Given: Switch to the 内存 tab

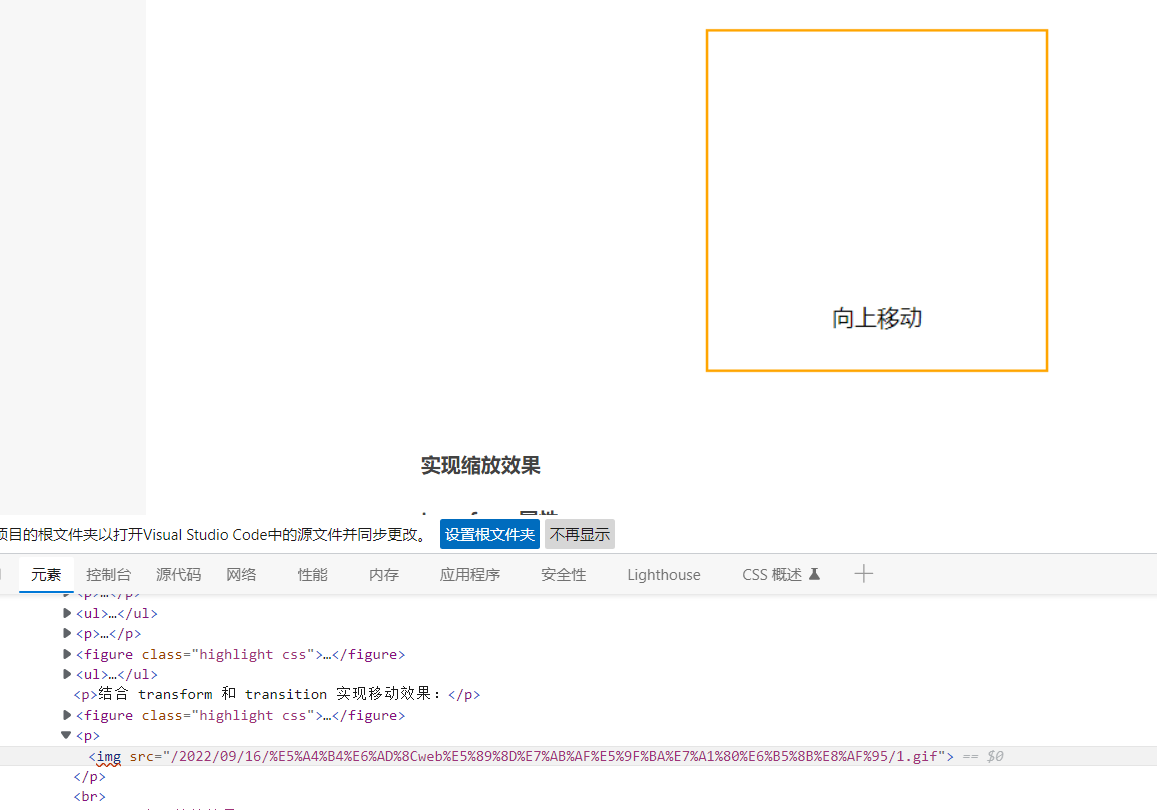Looking at the screenshot, I should pyautogui.click(x=384, y=575).
